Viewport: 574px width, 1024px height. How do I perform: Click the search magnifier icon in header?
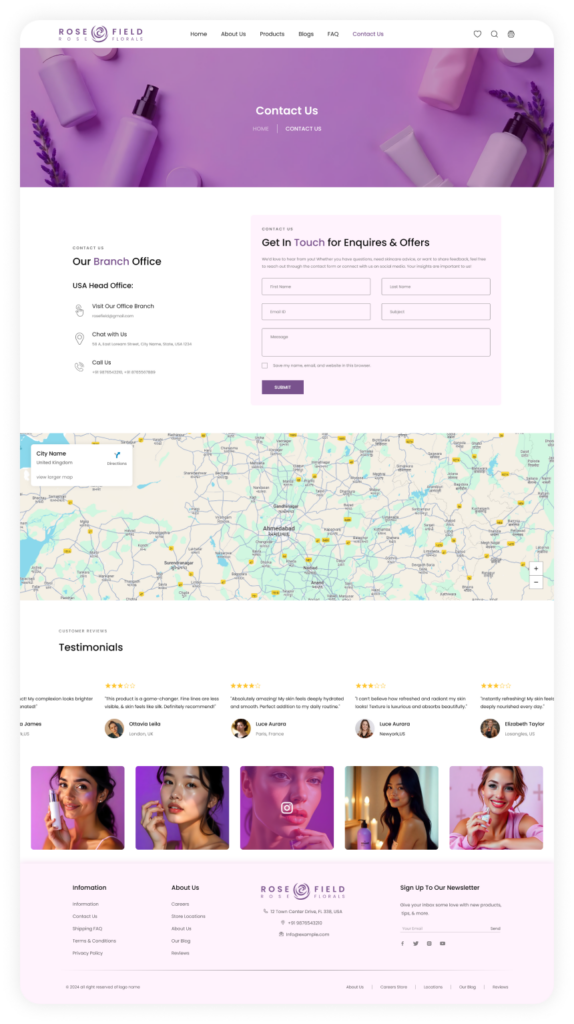pyautogui.click(x=494, y=34)
